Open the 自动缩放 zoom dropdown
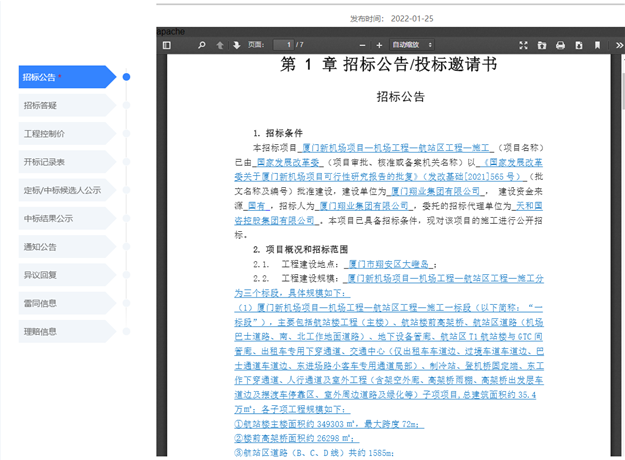The height and width of the screenshot is (460, 625). point(412,45)
